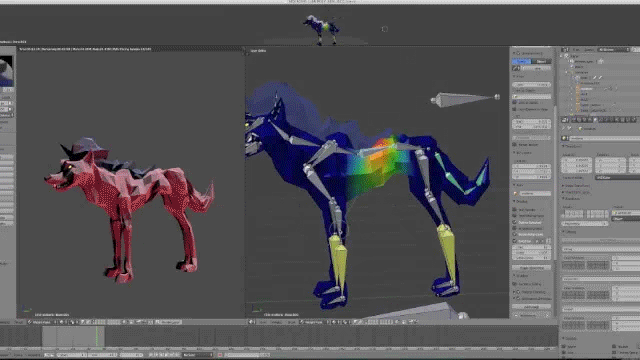Viewport: 640px width, 360px height.
Task: Open the editor type icon in right 3D viewport header
Action: 252,322
